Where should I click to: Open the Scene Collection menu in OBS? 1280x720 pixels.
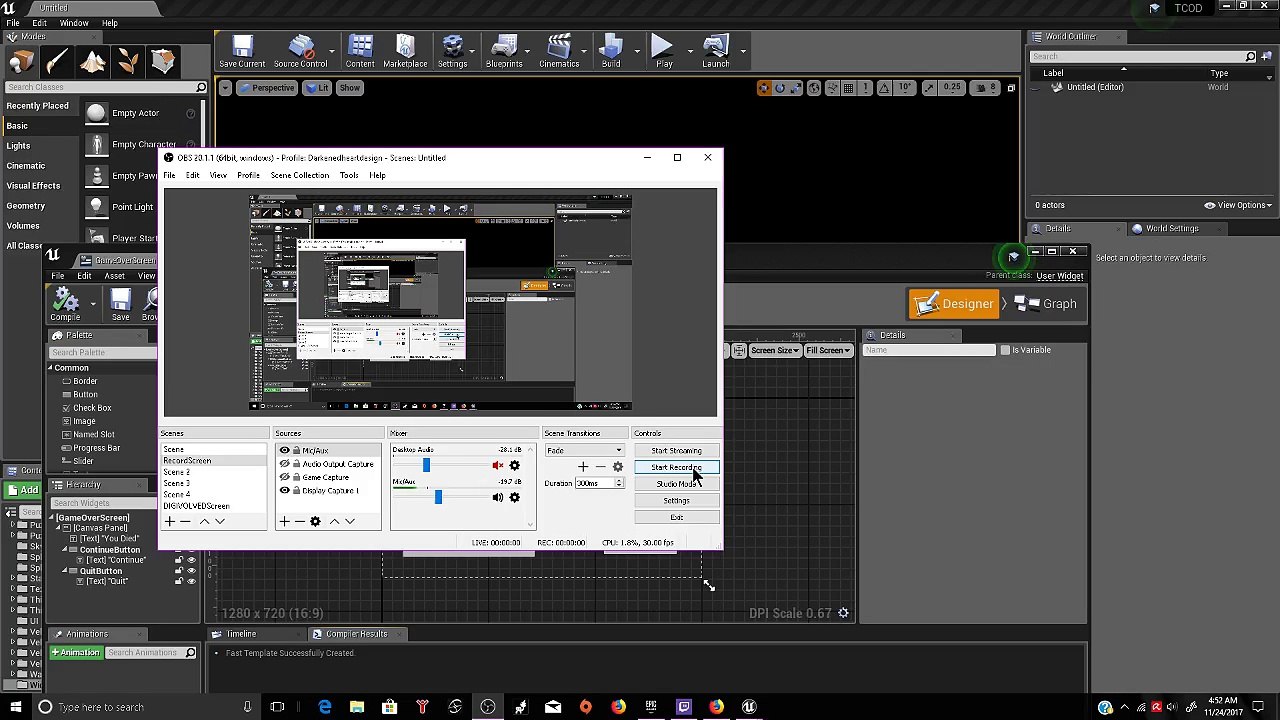pyautogui.click(x=299, y=175)
